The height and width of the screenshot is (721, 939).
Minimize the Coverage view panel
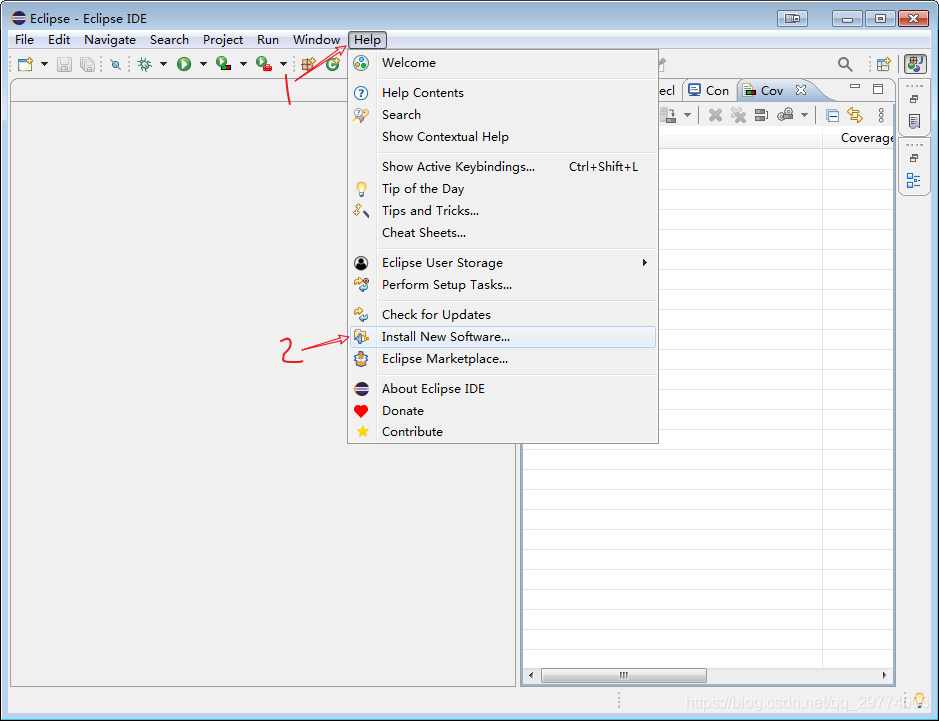855,87
